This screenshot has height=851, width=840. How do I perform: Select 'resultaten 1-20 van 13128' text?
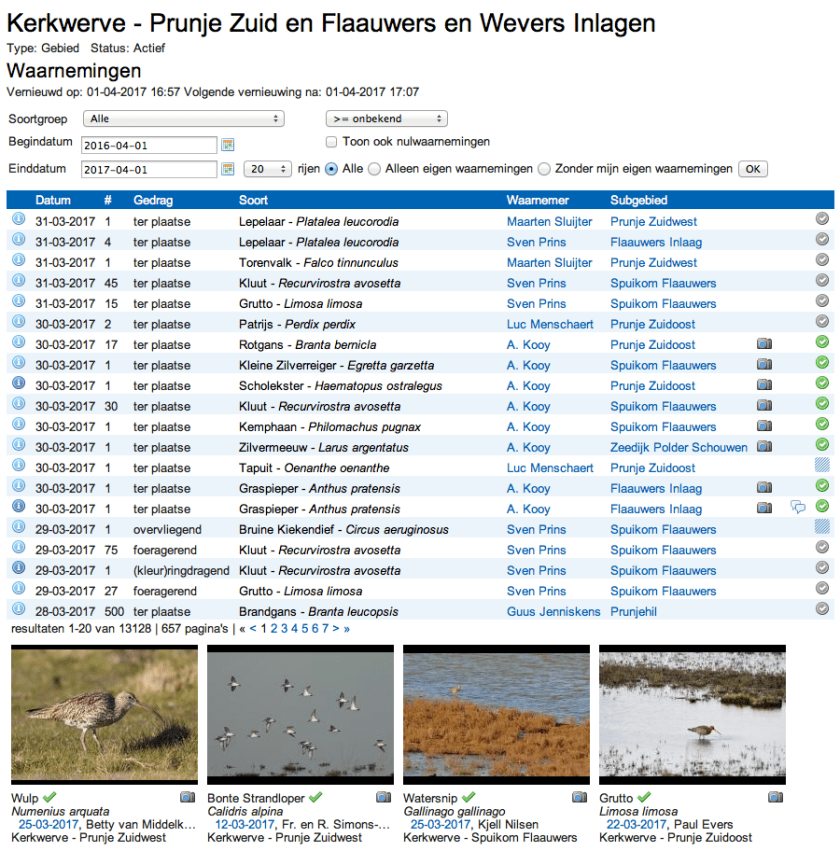81,629
